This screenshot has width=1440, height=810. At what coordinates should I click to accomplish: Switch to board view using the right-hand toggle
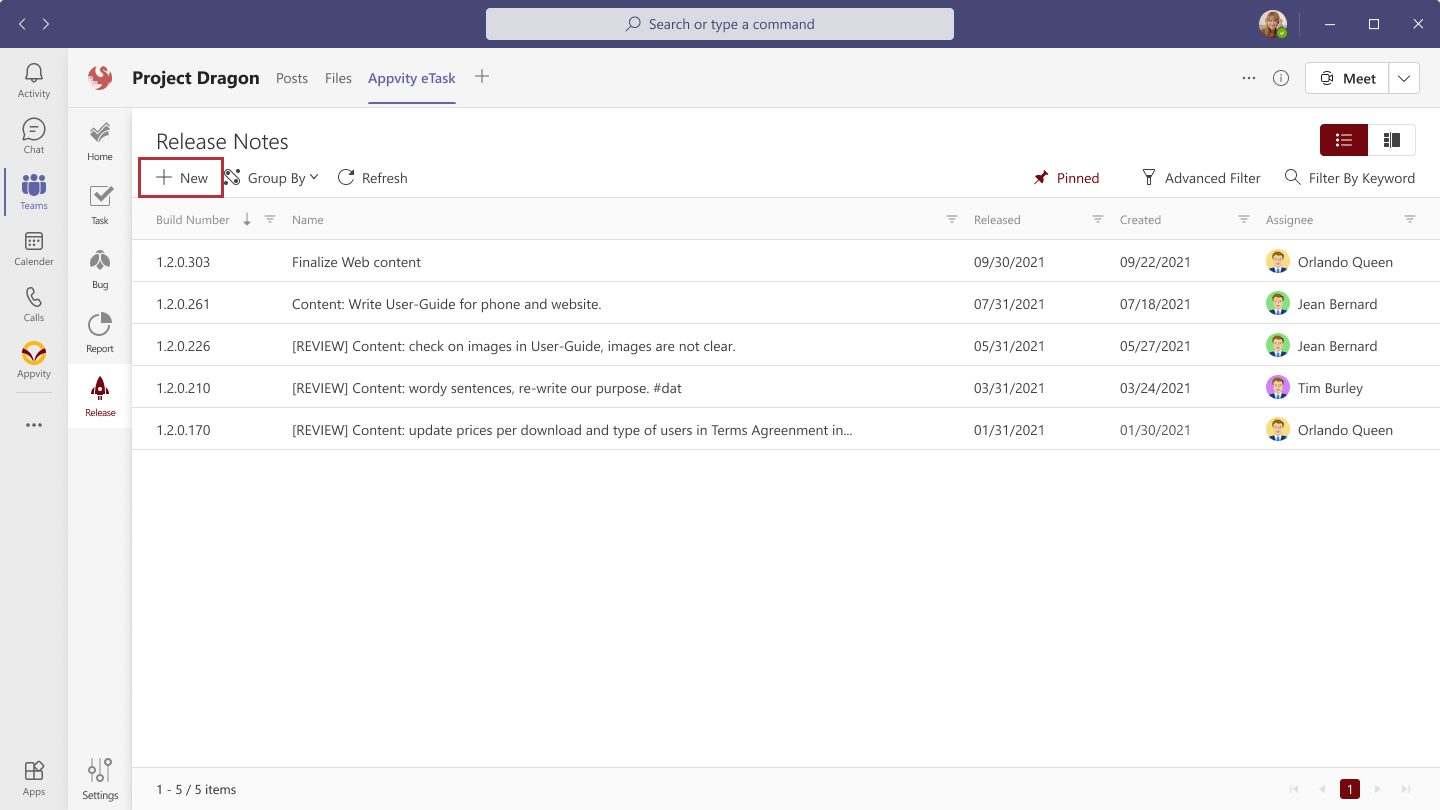click(1392, 140)
